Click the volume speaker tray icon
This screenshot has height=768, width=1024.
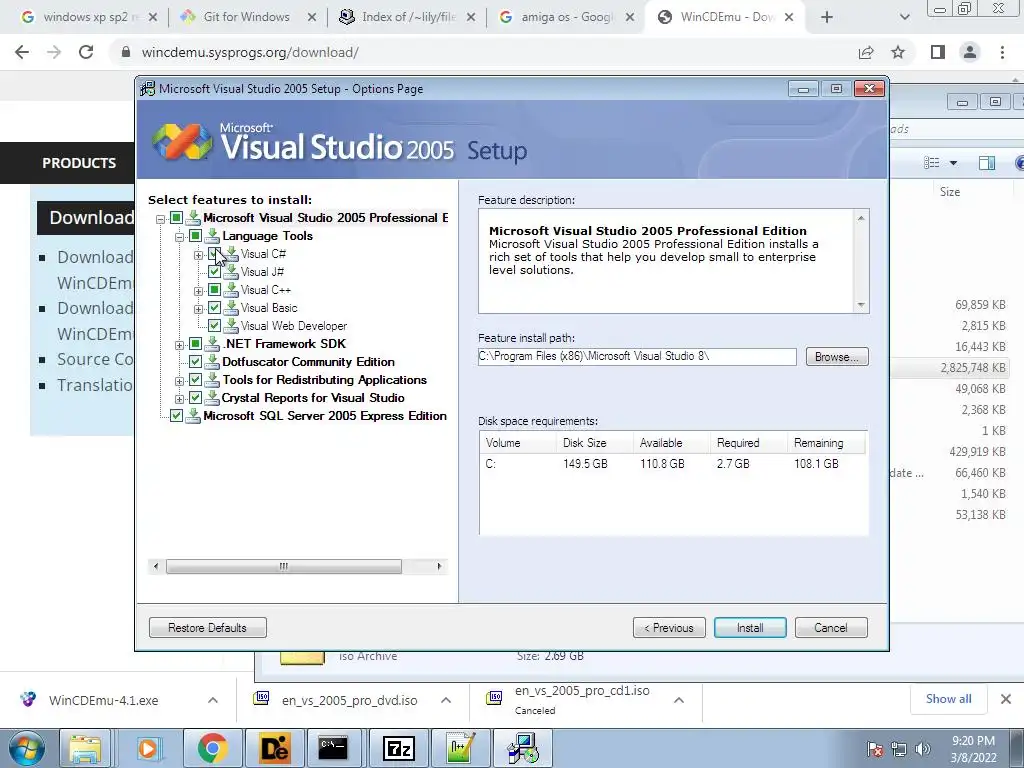click(x=922, y=749)
